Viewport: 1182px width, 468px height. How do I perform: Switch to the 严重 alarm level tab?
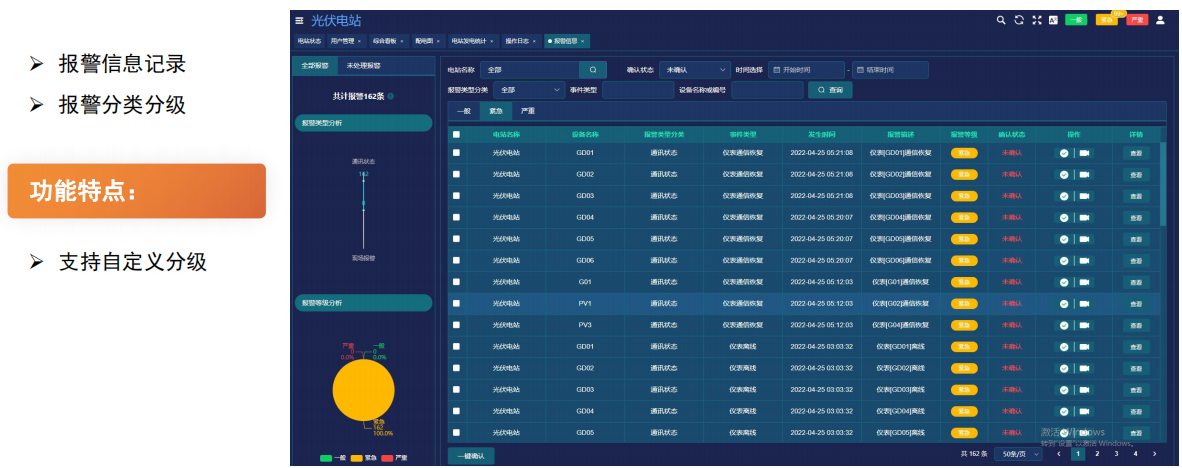pos(528,111)
